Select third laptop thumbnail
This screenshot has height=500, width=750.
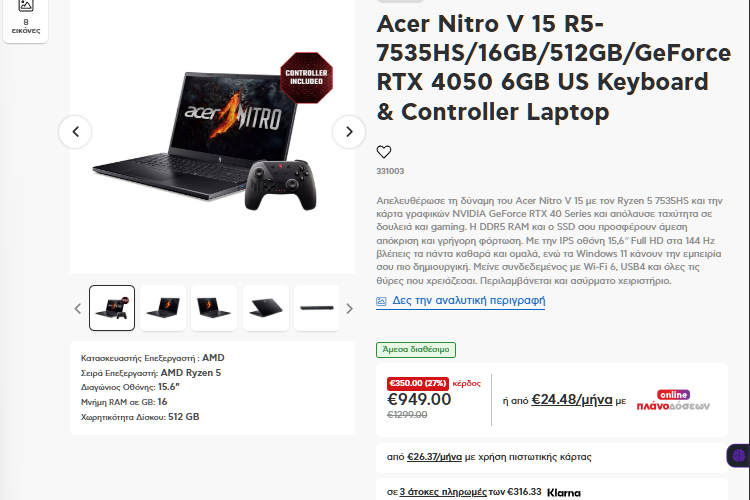214,308
